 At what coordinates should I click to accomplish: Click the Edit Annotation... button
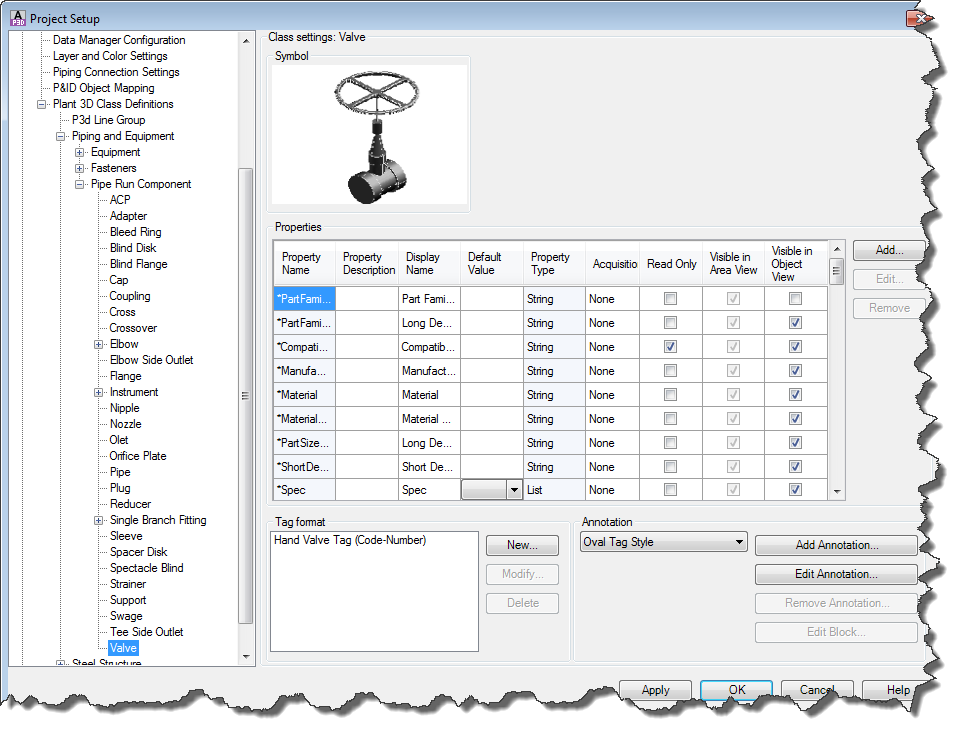click(x=836, y=574)
